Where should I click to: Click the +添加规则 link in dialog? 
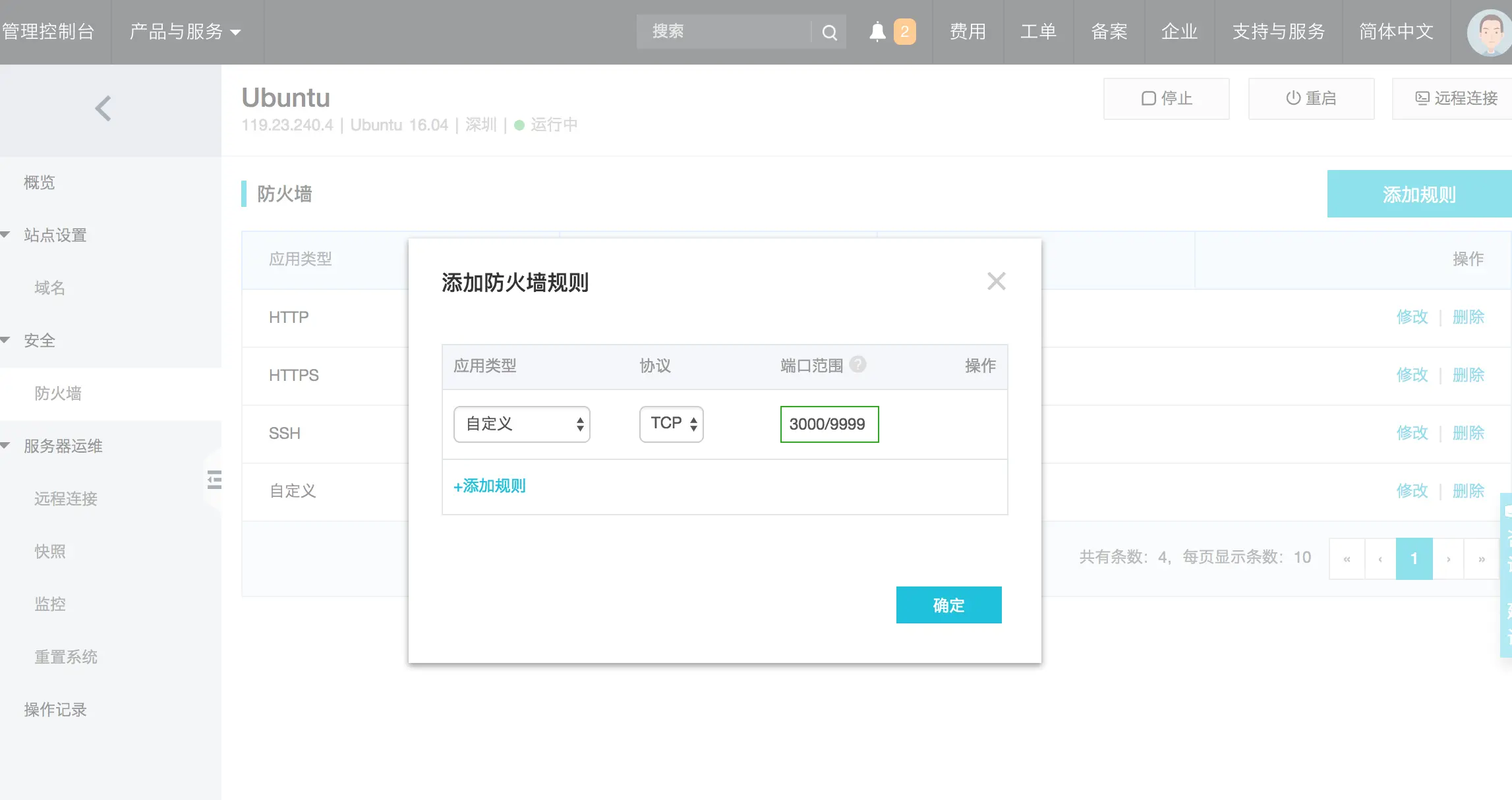489,486
